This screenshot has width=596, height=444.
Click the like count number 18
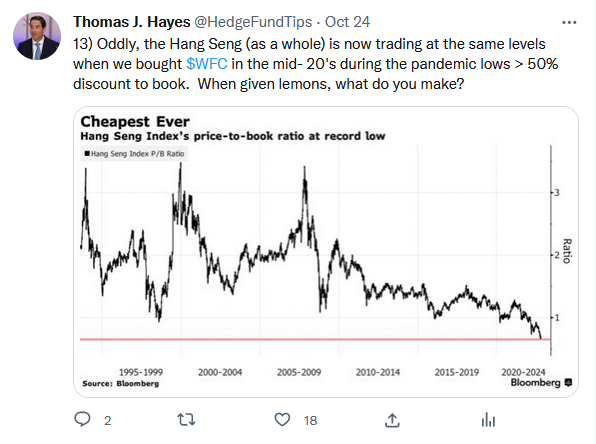310,420
